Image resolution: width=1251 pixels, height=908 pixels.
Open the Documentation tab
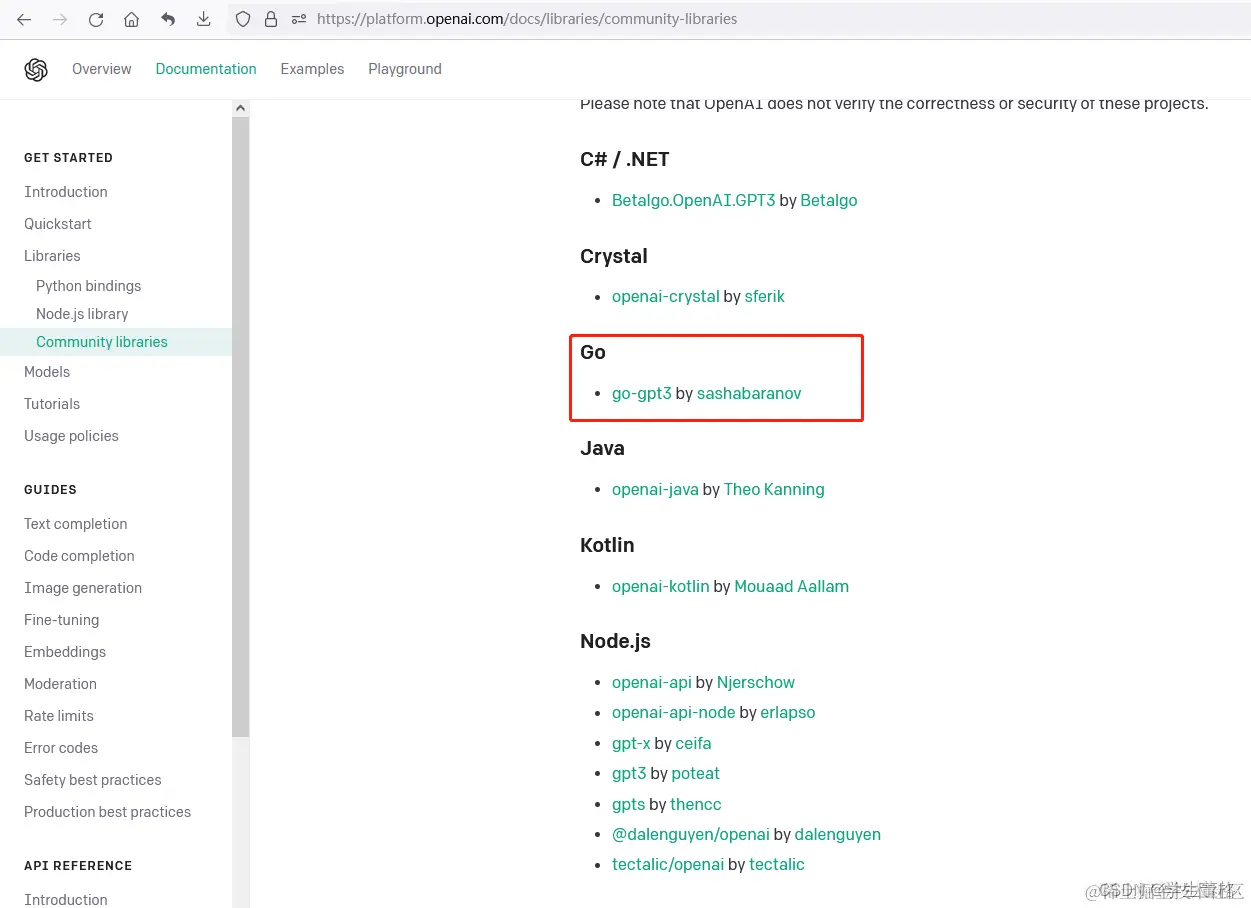[x=206, y=69]
